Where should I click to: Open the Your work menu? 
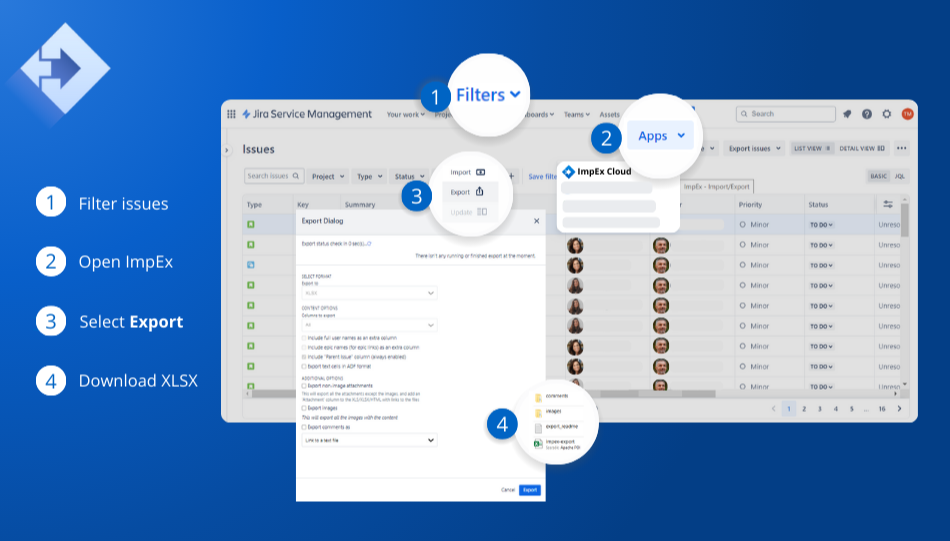tap(405, 115)
